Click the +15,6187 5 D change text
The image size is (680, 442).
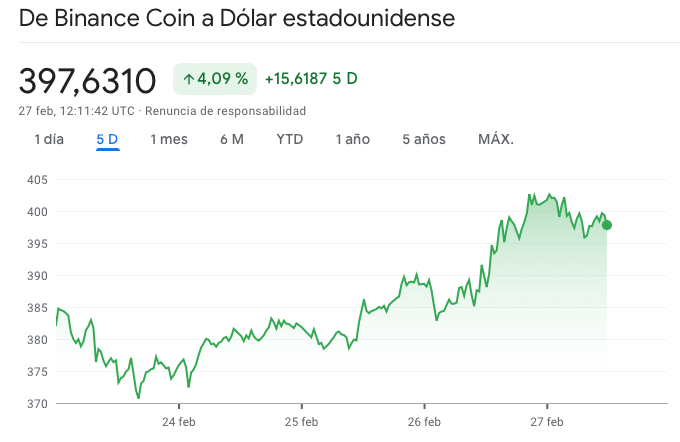[311, 78]
